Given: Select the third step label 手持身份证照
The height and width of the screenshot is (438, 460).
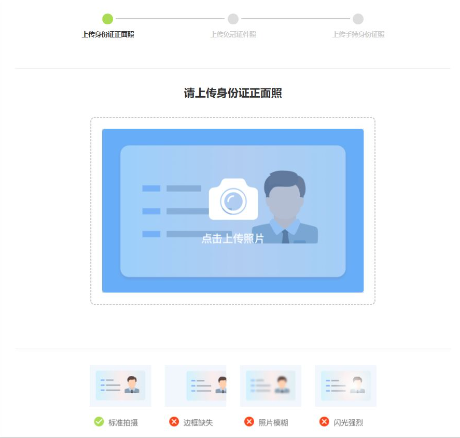Looking at the screenshot, I should point(358,34).
